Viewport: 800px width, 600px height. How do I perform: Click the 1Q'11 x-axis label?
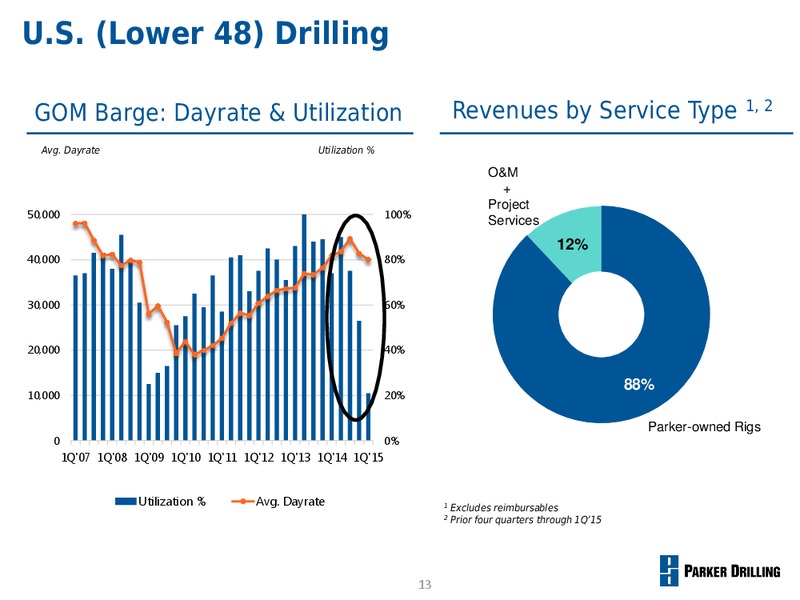point(222,458)
